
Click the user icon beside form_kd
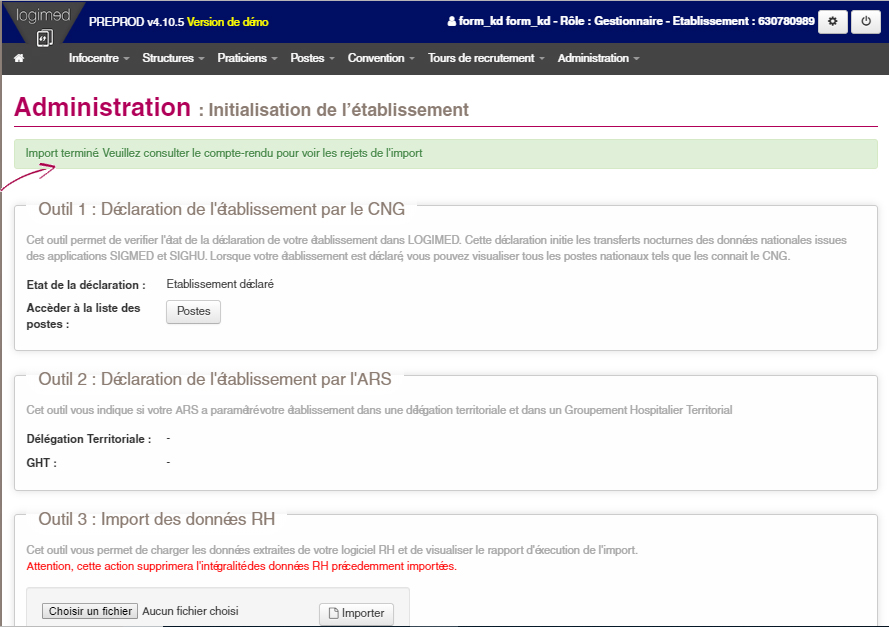(451, 22)
